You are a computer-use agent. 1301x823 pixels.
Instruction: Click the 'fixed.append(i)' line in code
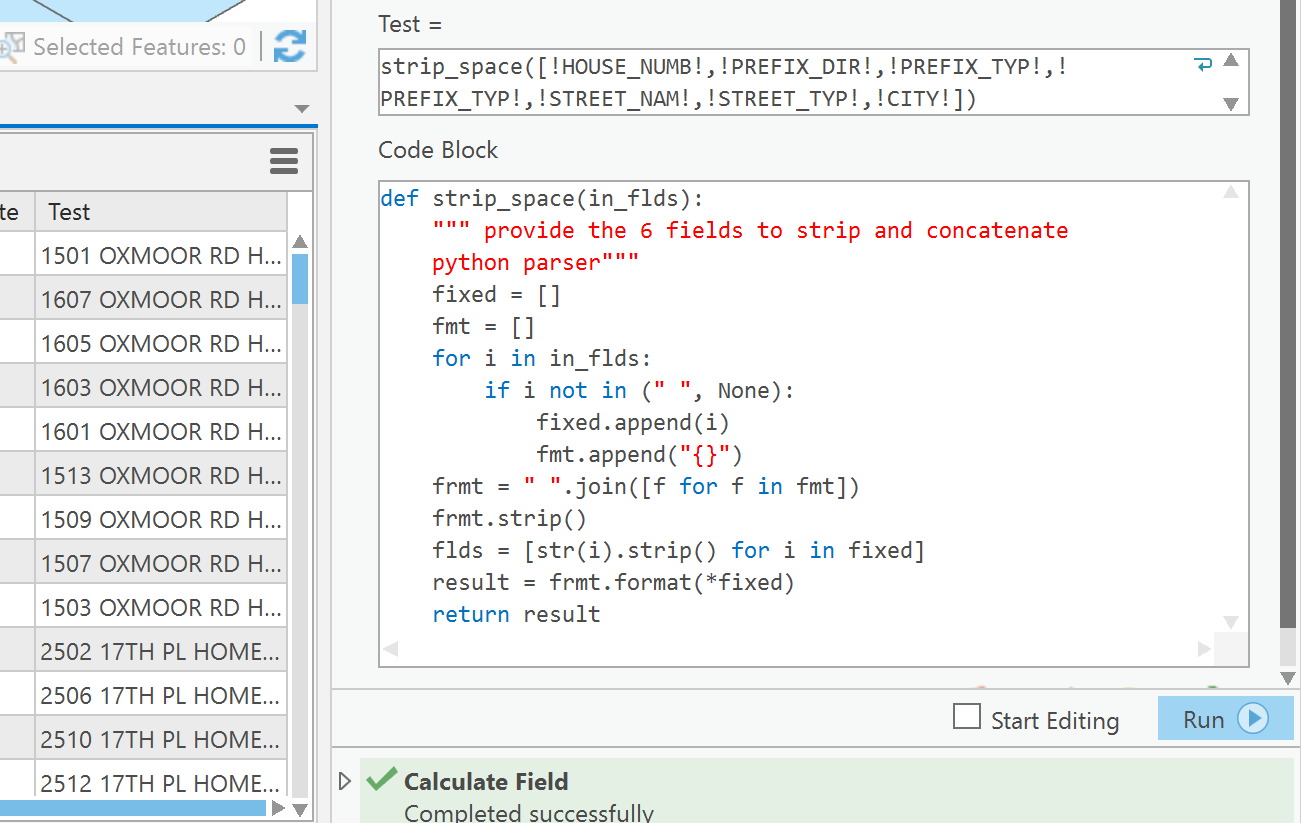click(x=633, y=422)
